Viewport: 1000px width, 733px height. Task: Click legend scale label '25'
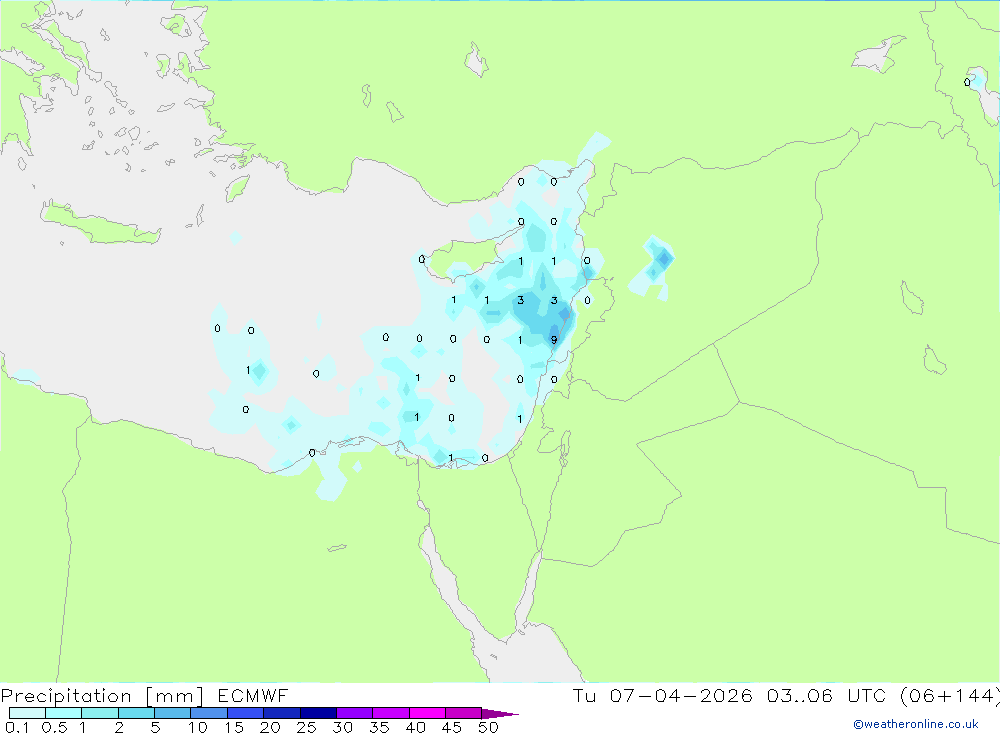pyautogui.click(x=306, y=727)
